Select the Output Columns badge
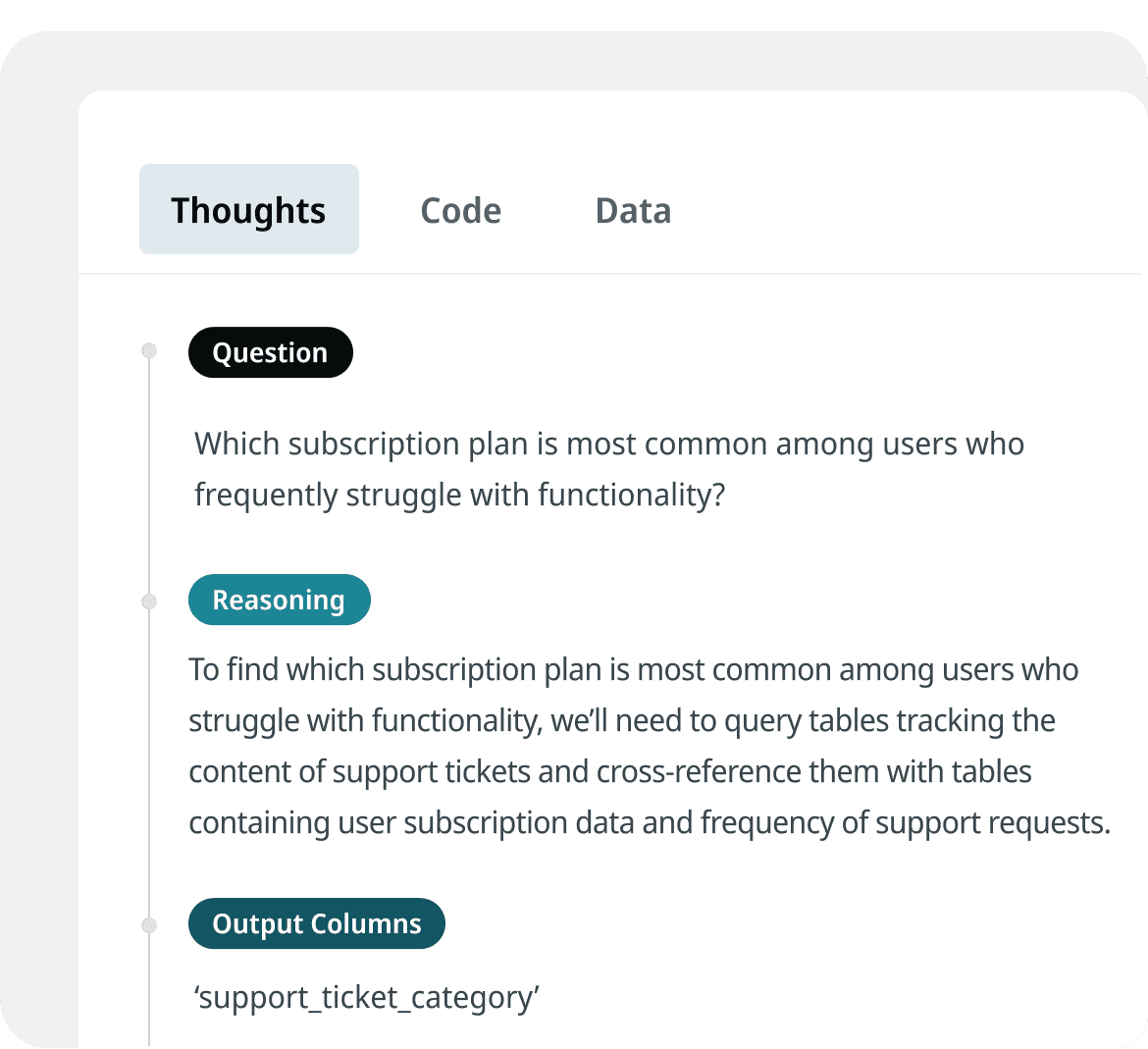 coord(316,923)
